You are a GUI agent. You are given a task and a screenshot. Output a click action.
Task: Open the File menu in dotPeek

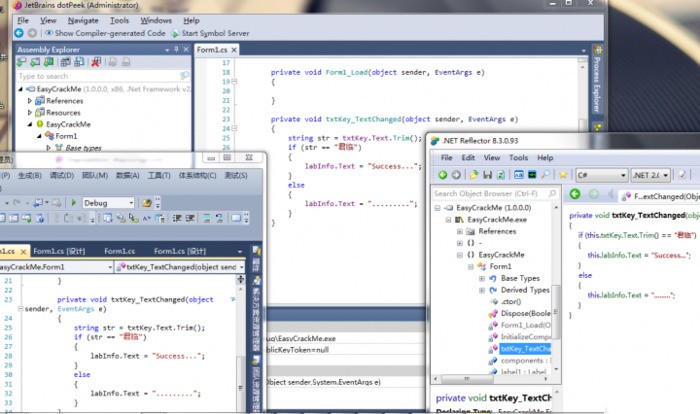(x=23, y=21)
